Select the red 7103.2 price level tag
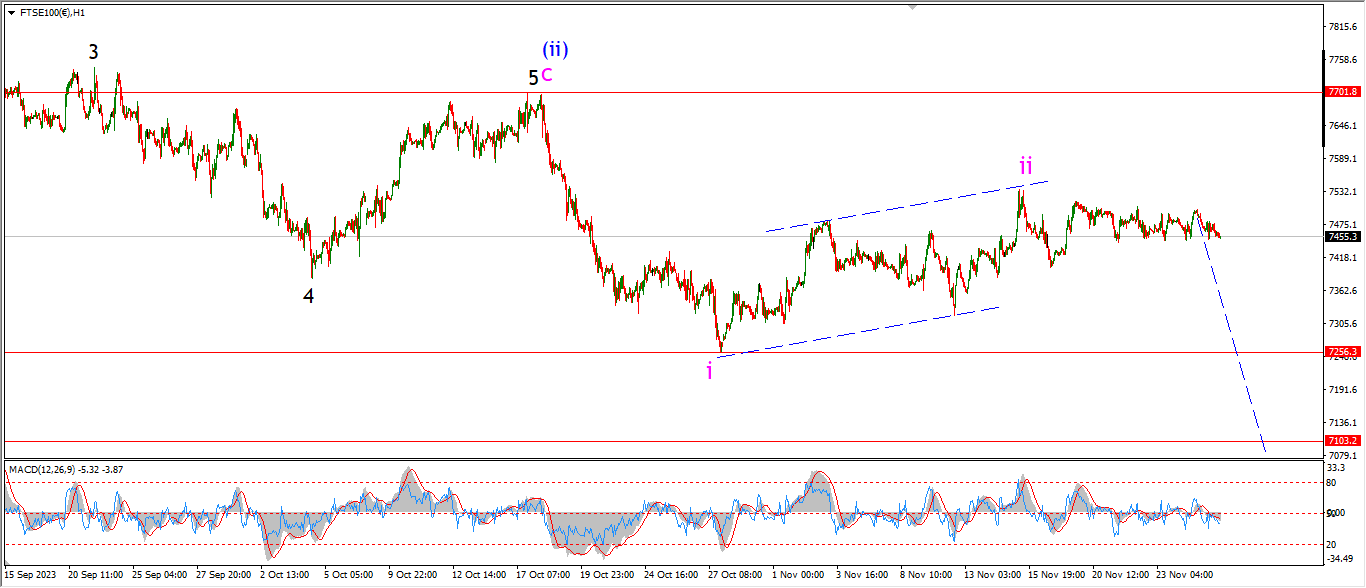Image resolution: width=1366 pixels, height=588 pixels. pos(1342,440)
